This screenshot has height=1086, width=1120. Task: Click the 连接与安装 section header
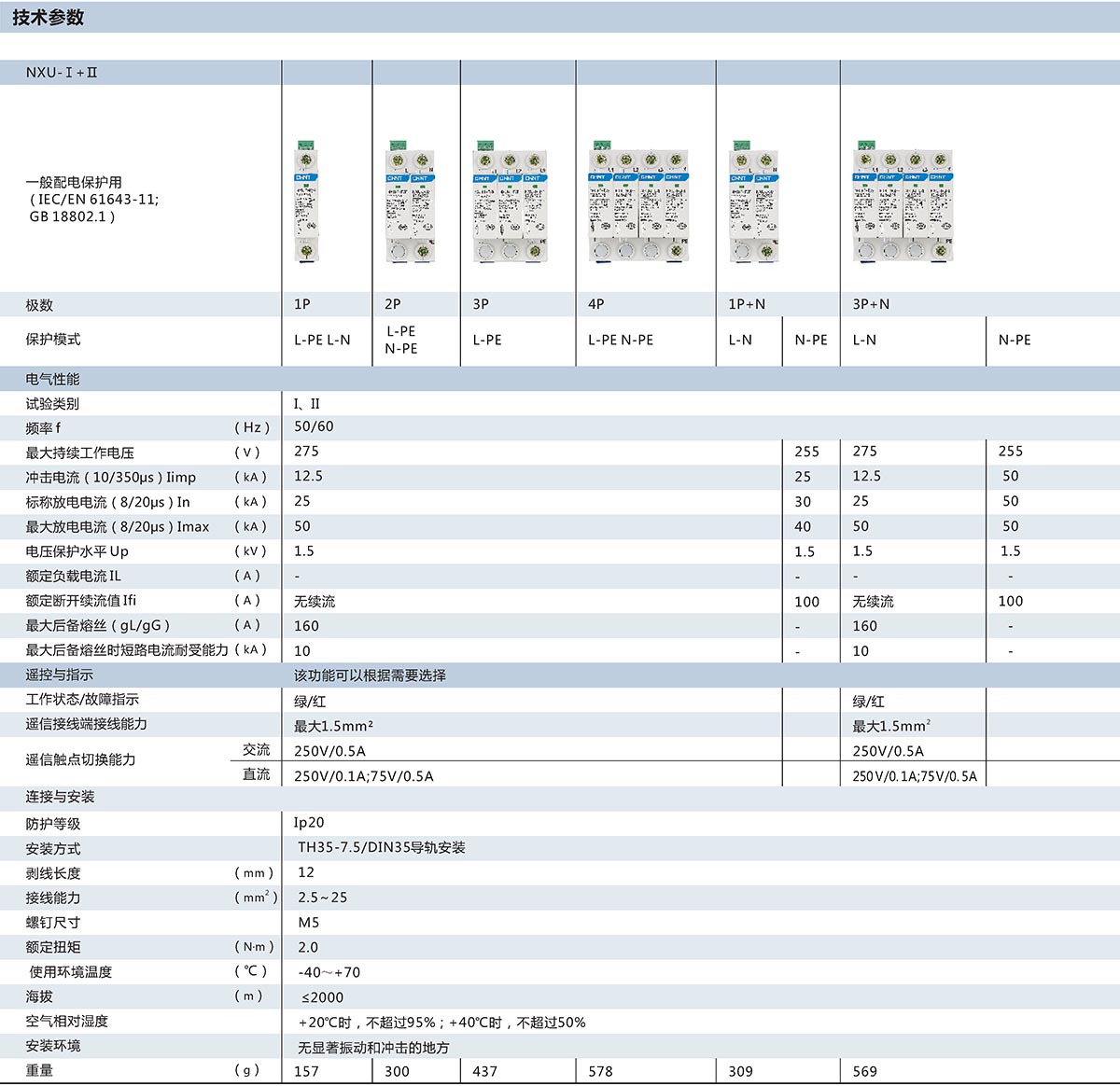(x=60, y=797)
